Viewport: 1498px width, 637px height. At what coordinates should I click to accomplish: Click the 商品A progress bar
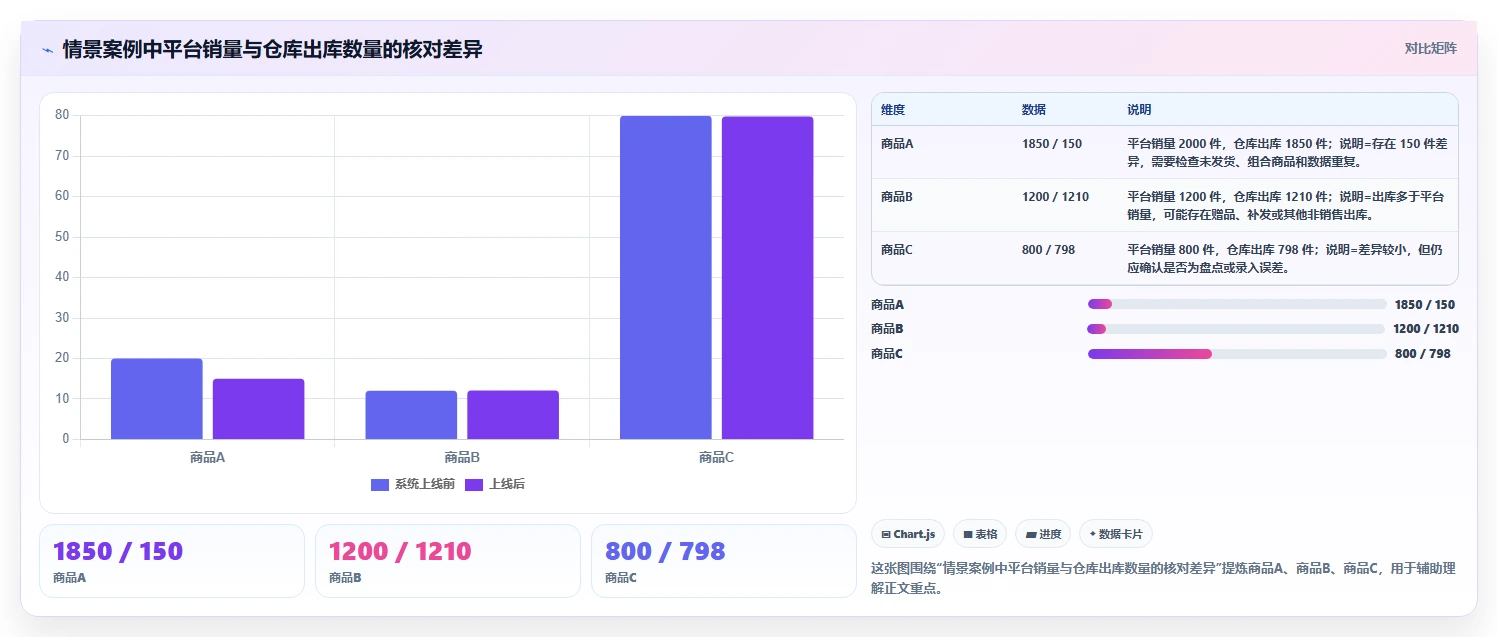(1237, 304)
